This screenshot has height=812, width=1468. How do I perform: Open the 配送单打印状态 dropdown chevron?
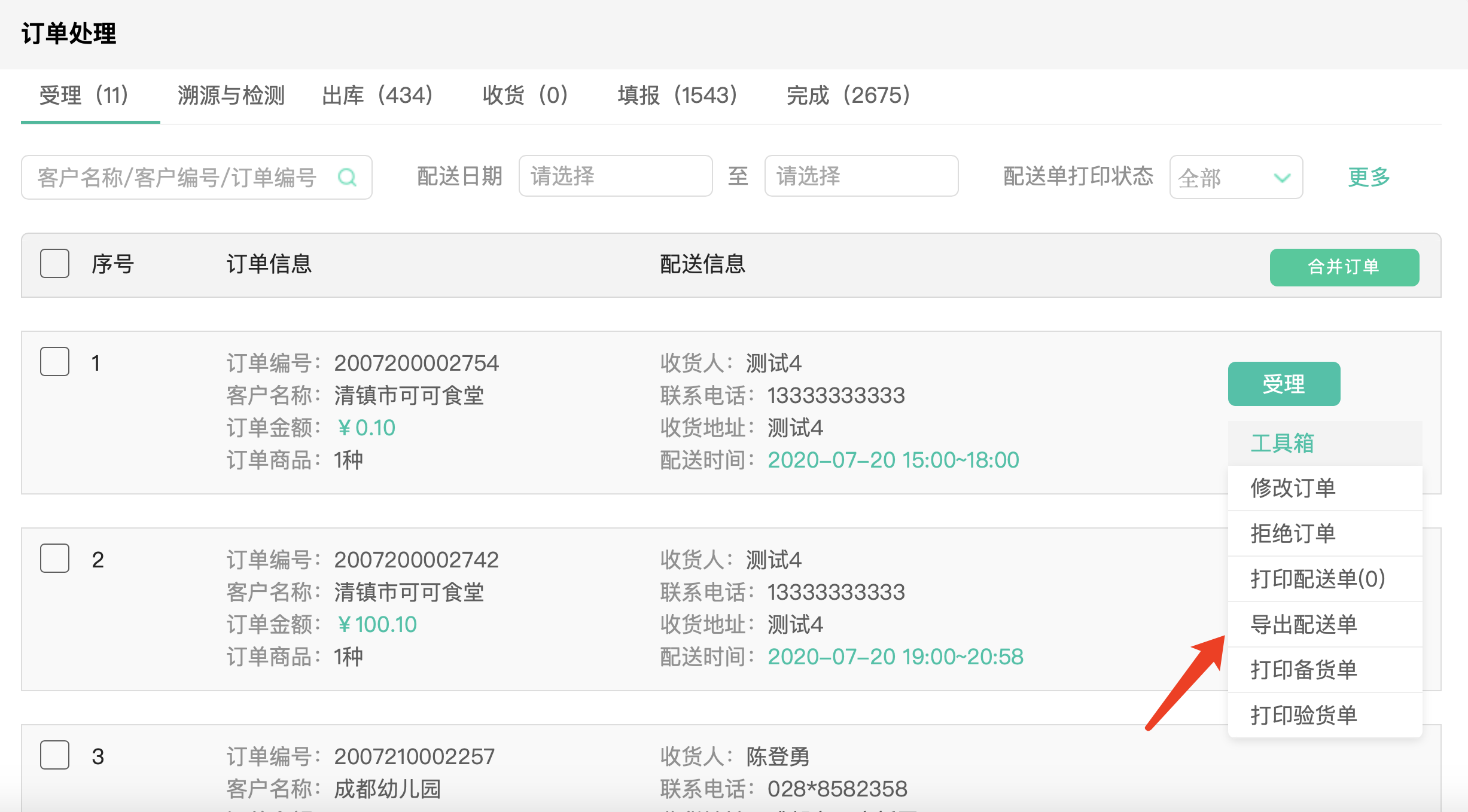pyautogui.click(x=1281, y=177)
